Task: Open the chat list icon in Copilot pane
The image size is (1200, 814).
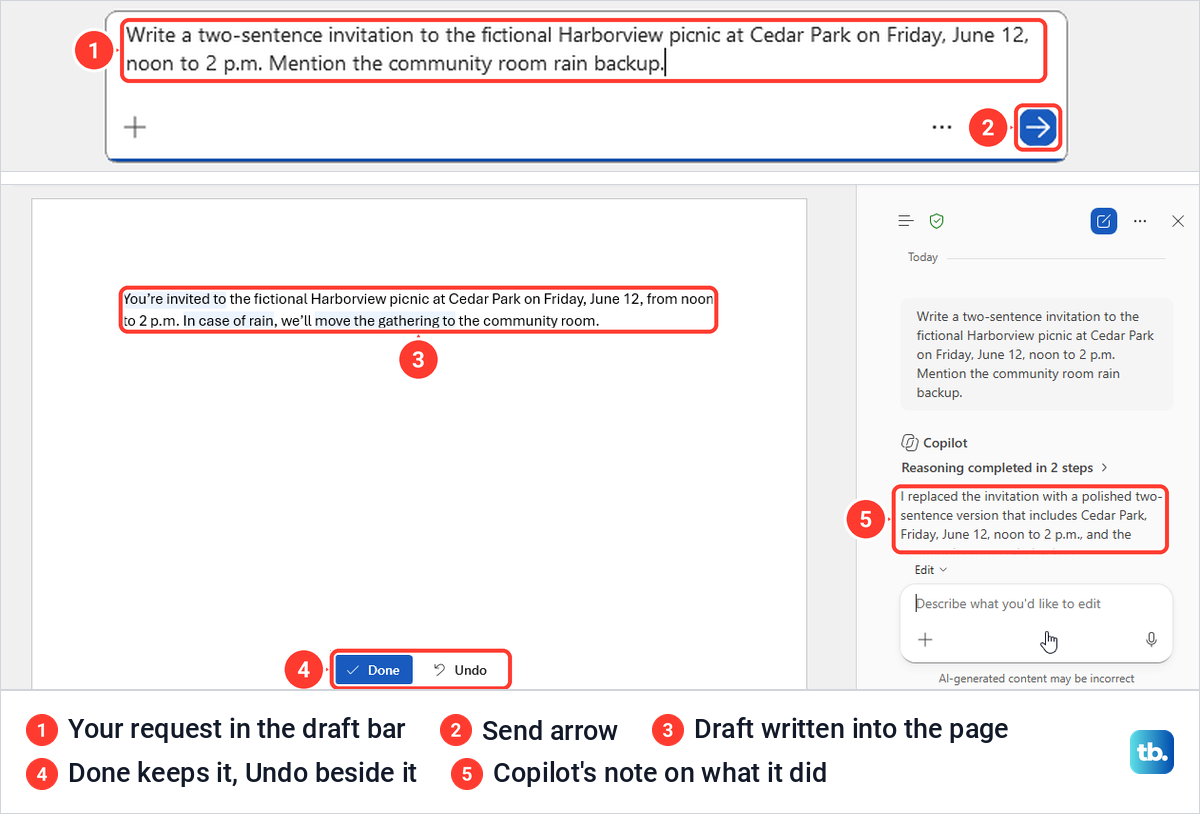Action: pyautogui.click(x=905, y=221)
